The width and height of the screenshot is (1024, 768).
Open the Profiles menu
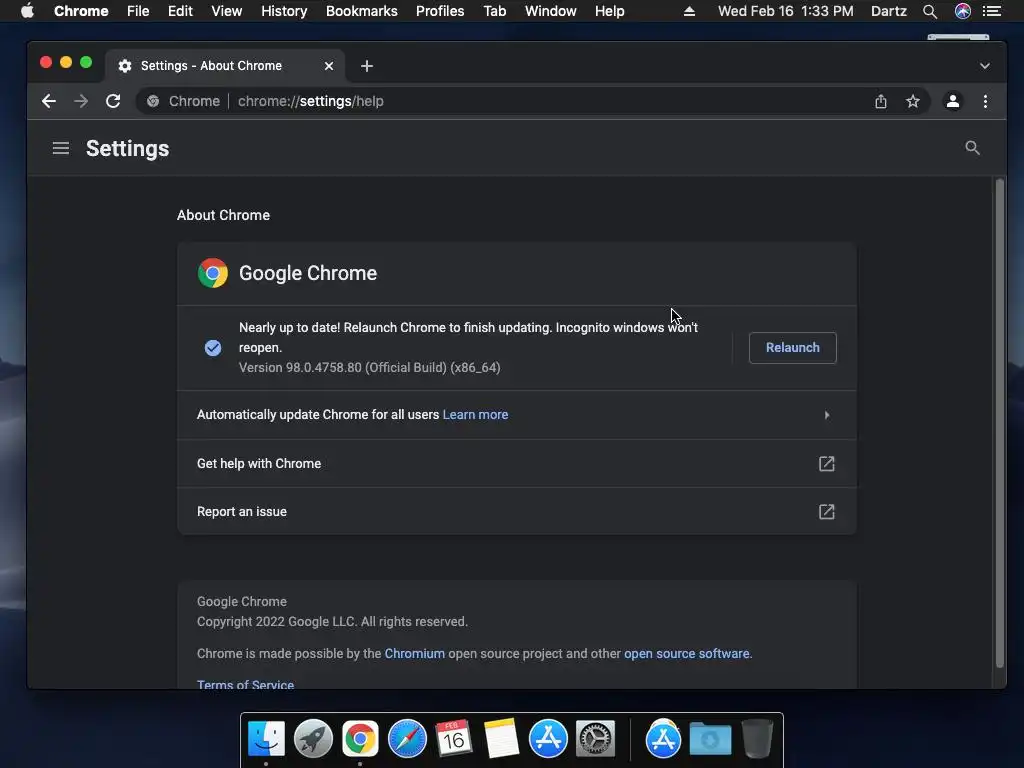440,11
